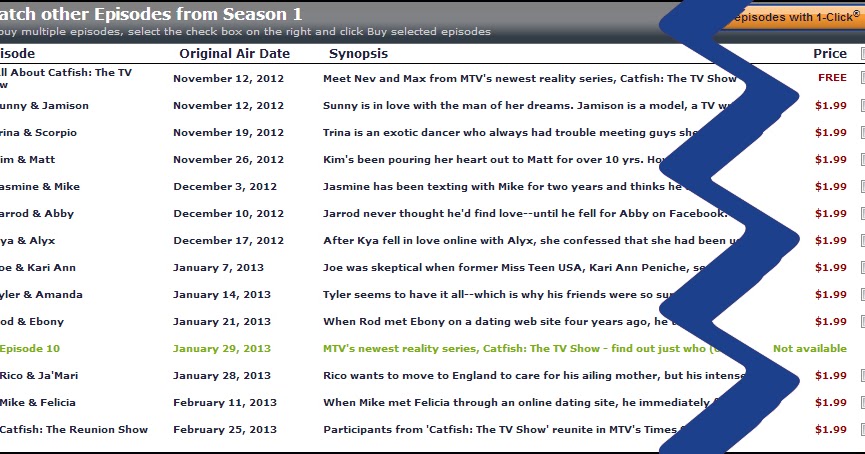
Task: Click the 'Trina is an exotic dancer' synopsis
Action: 510,132
